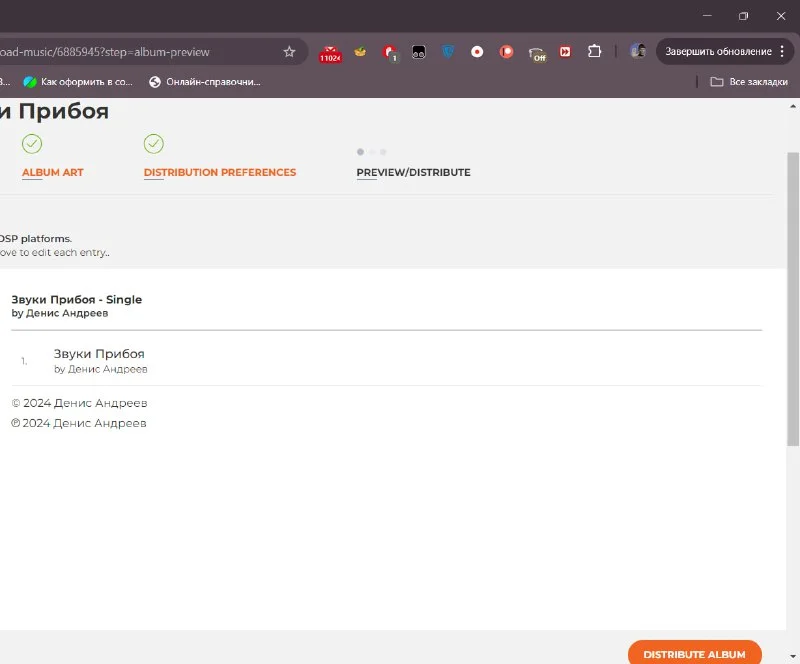Image resolution: width=800 pixels, height=664 pixels.
Task: Bookmark this page with the star icon
Action: pos(289,52)
